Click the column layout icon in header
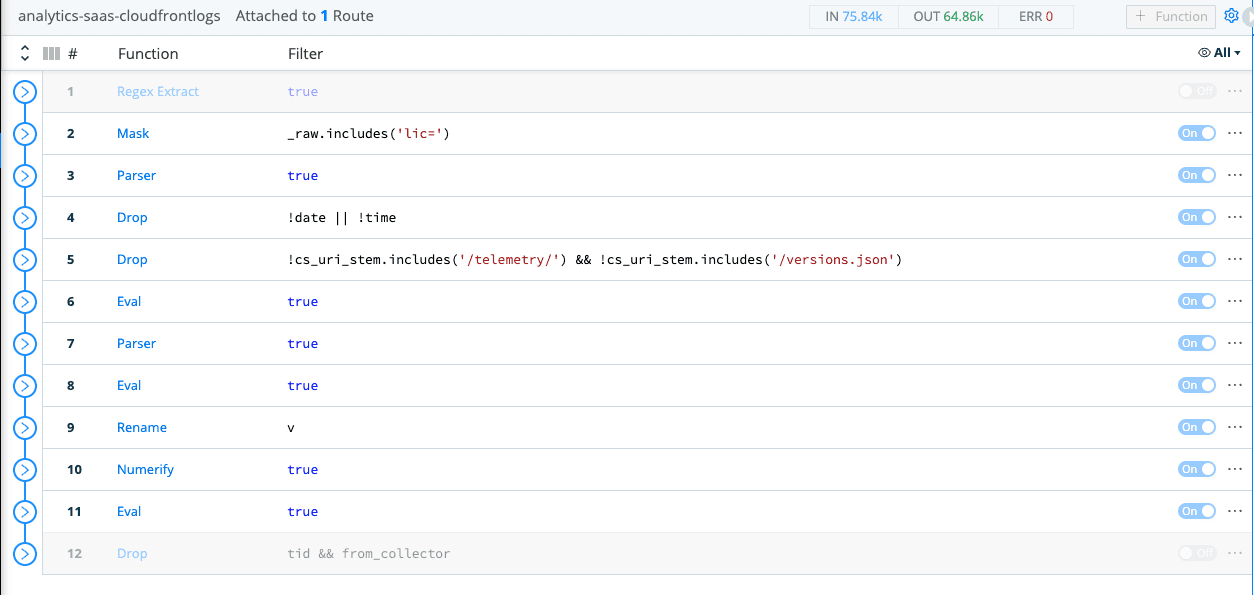The height and width of the screenshot is (595, 1254). click(51, 53)
